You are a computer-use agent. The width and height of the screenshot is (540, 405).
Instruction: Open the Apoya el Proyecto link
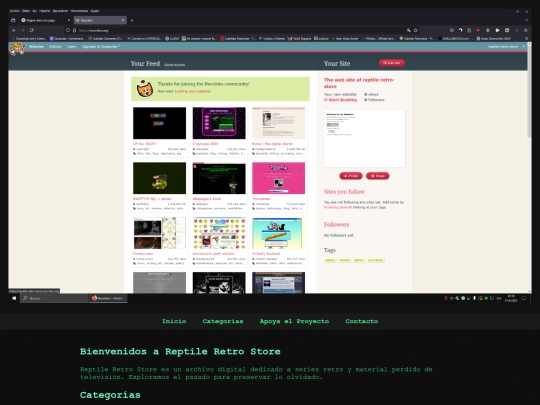point(294,321)
